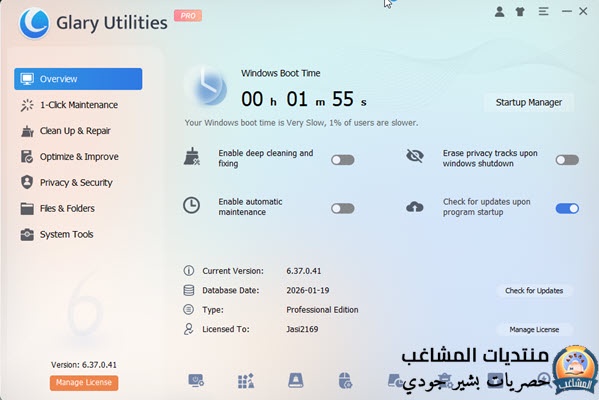This screenshot has height=400, width=599.
Task: Select 1-Click Maintenance in sidebar
Action: pyautogui.click(x=78, y=105)
